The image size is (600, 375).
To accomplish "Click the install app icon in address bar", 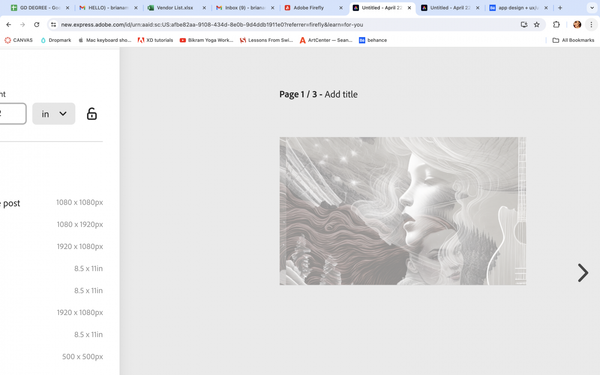I will 524,24.
